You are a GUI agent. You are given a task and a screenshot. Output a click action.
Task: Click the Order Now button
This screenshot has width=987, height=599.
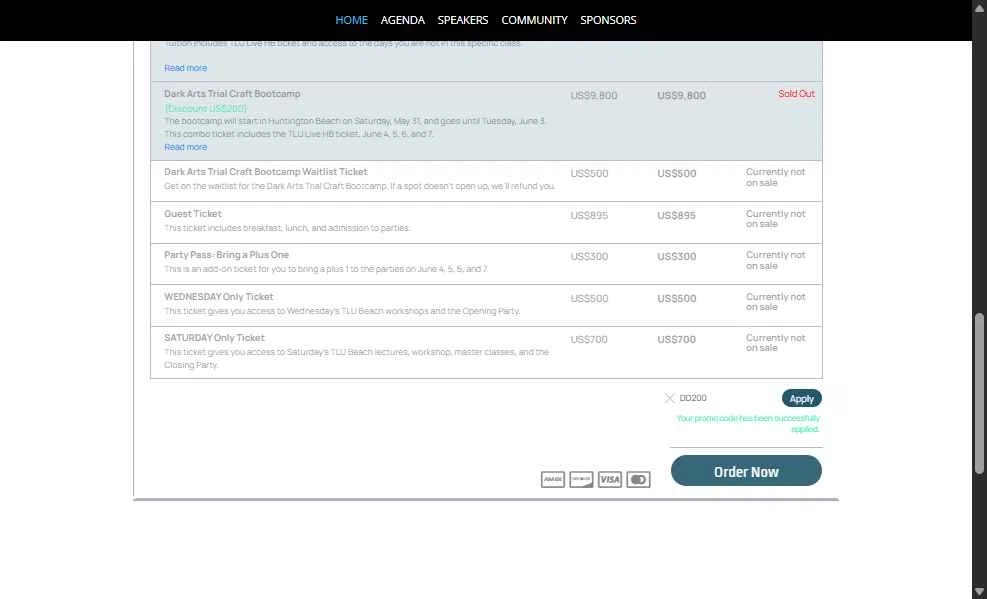746,471
